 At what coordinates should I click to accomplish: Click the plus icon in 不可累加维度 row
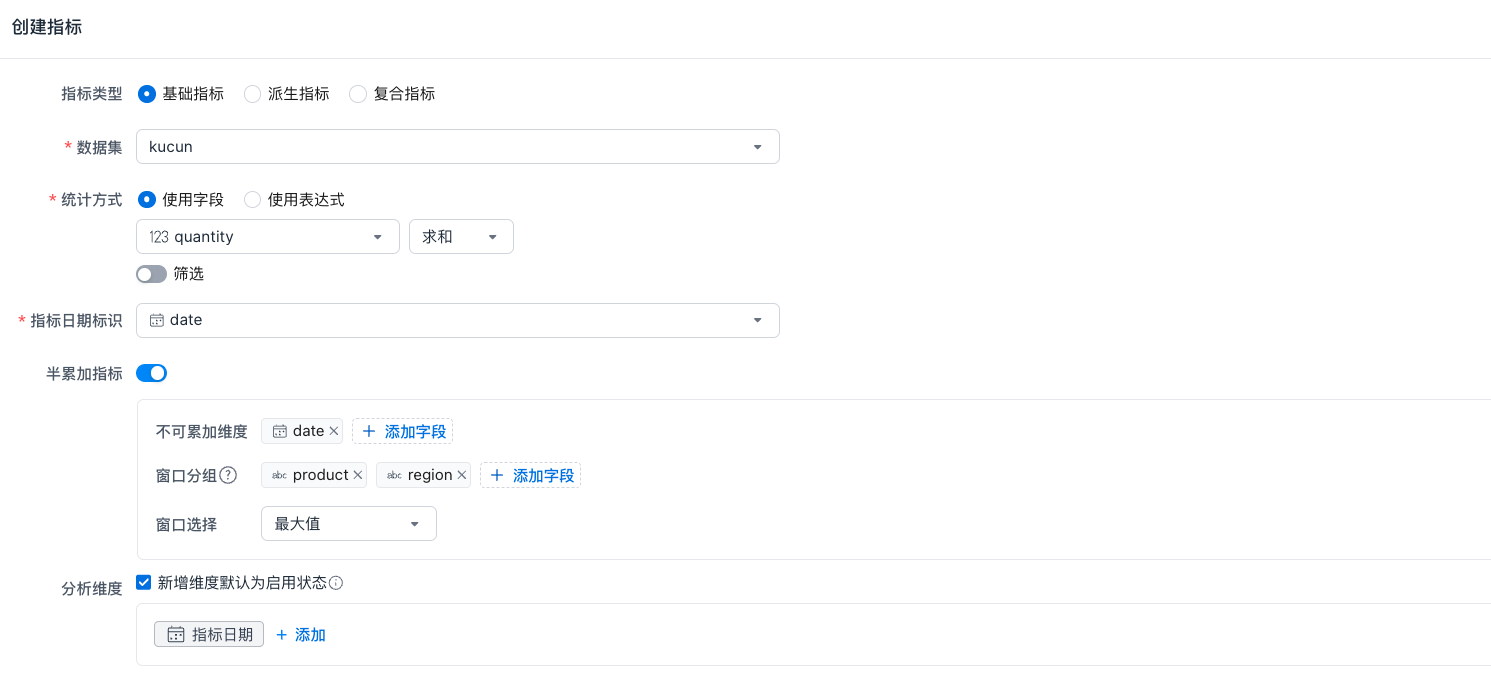369,431
